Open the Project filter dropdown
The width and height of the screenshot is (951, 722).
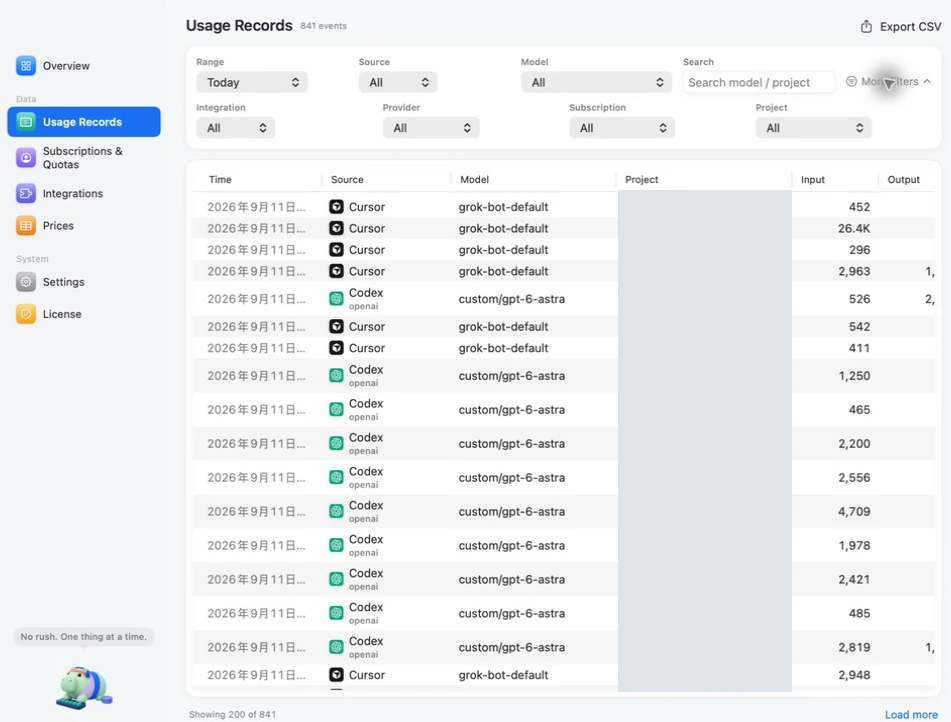click(x=813, y=128)
